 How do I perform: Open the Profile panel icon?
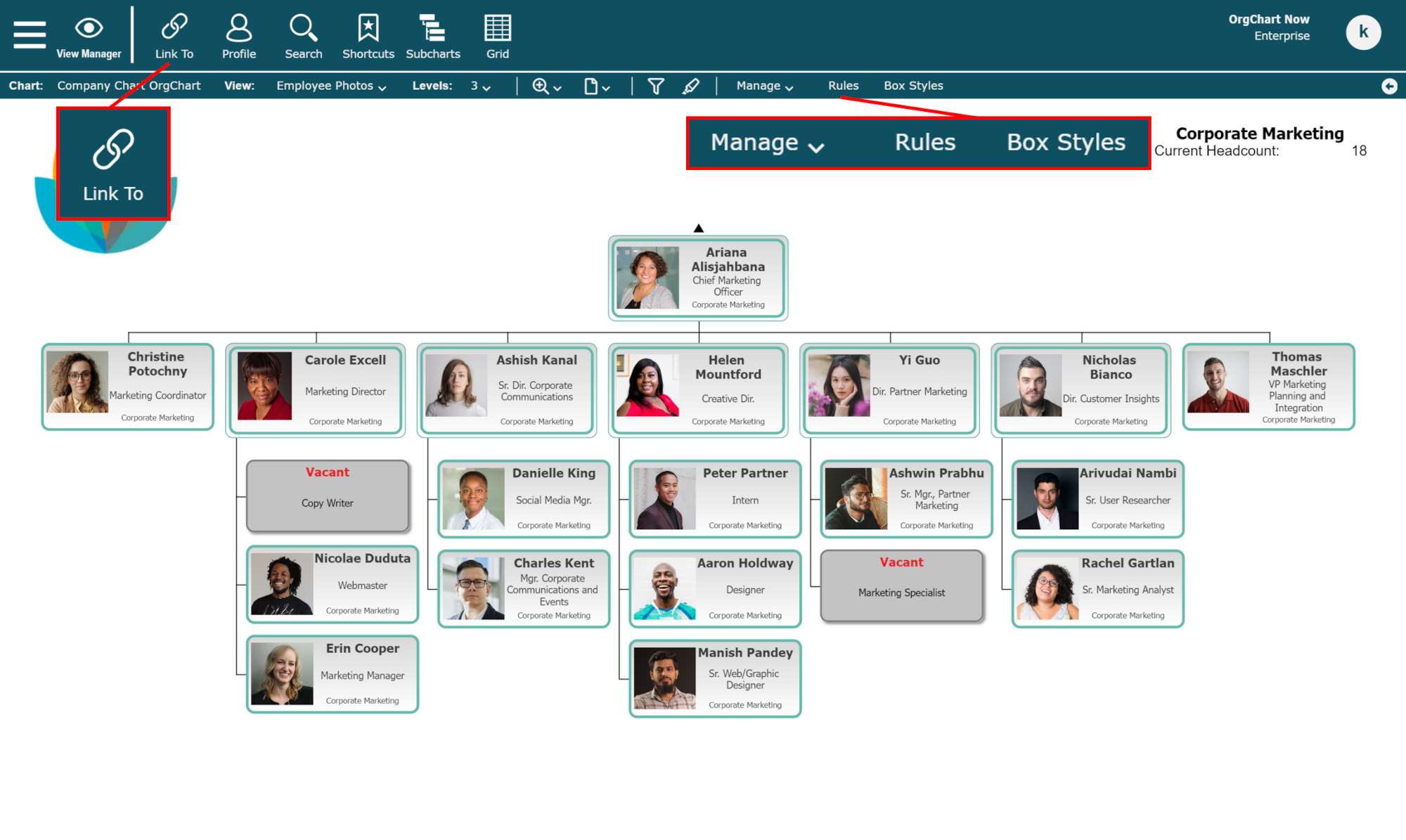pyautogui.click(x=239, y=28)
